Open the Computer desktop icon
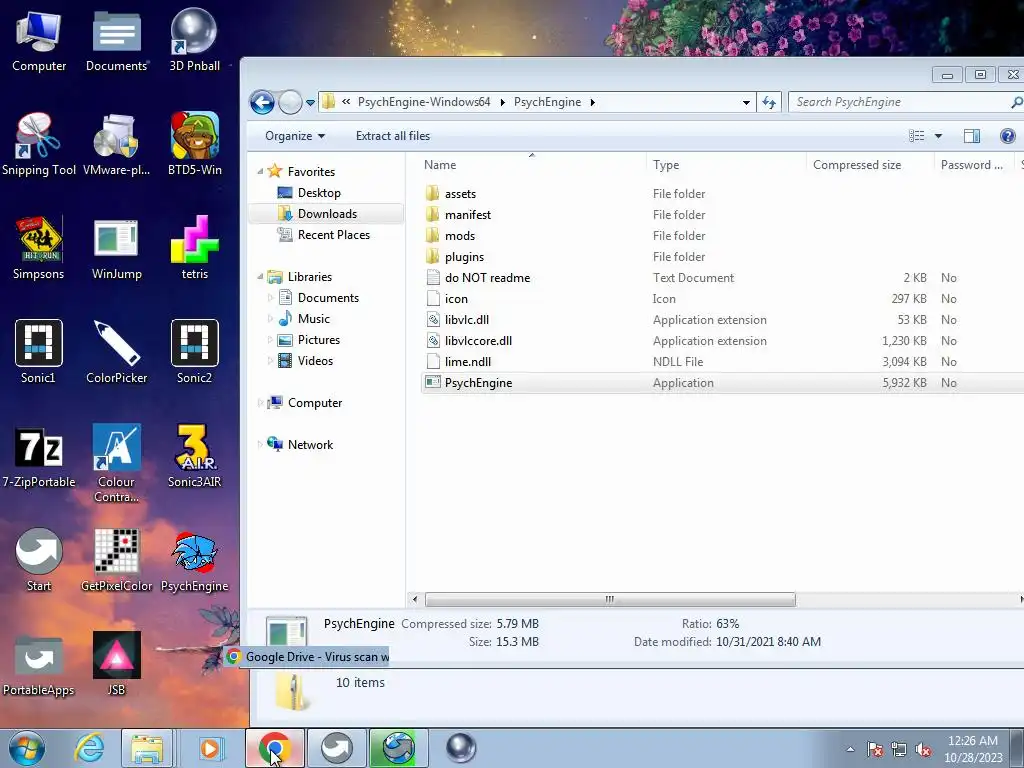This screenshot has width=1024, height=768. pyautogui.click(x=39, y=41)
